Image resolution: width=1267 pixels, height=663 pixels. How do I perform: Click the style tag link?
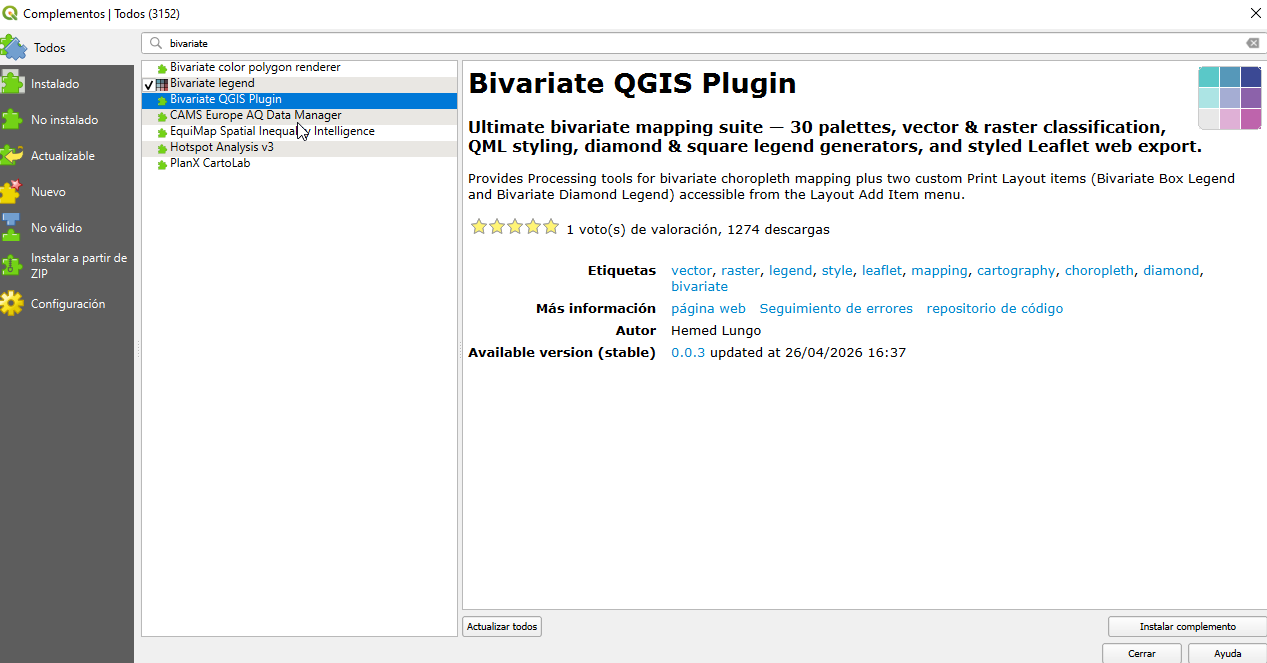point(837,271)
